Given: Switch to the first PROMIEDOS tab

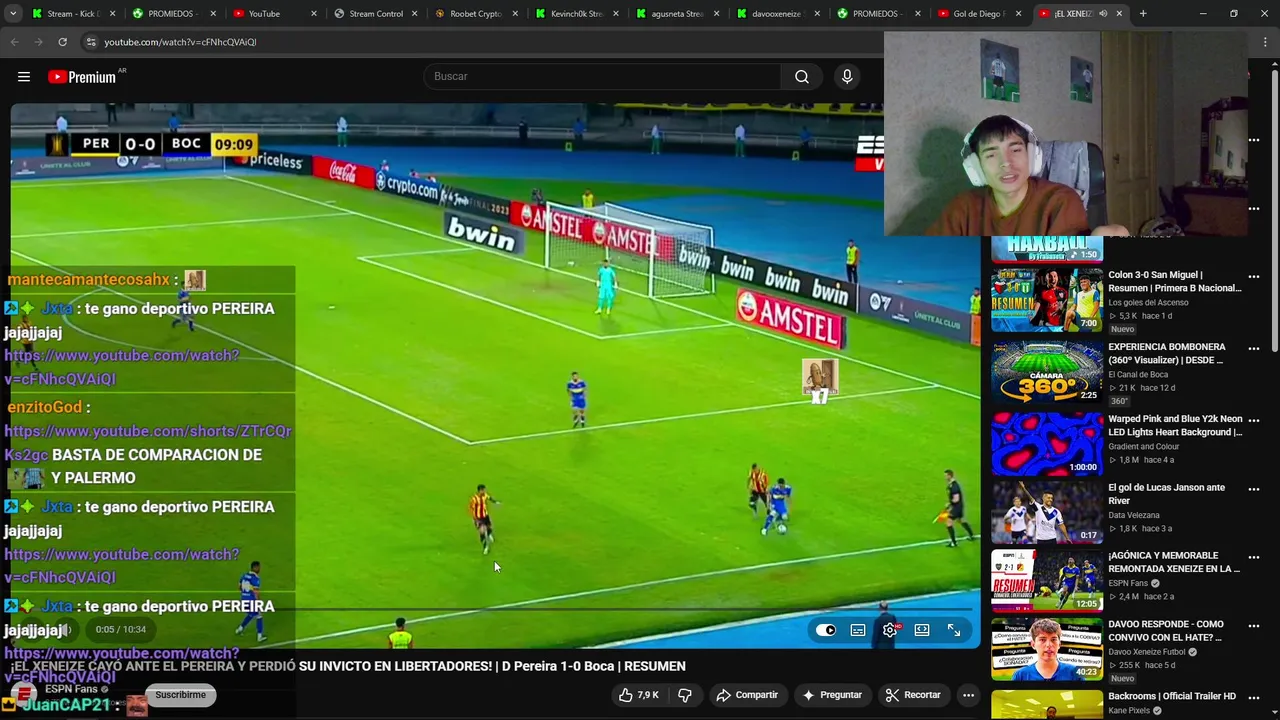Looking at the screenshot, I should pyautogui.click(x=171, y=14).
